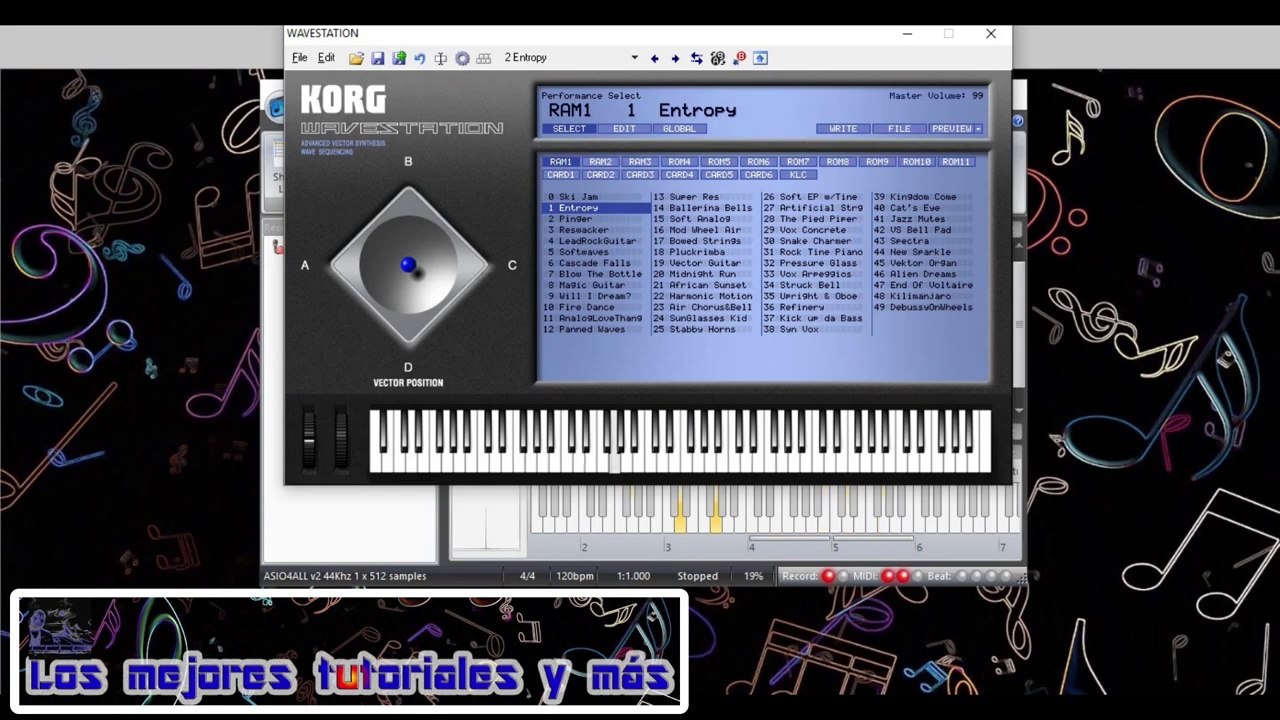The width and height of the screenshot is (1280, 720).
Task: Click the GLOBAL mode button
Action: pyautogui.click(x=680, y=129)
